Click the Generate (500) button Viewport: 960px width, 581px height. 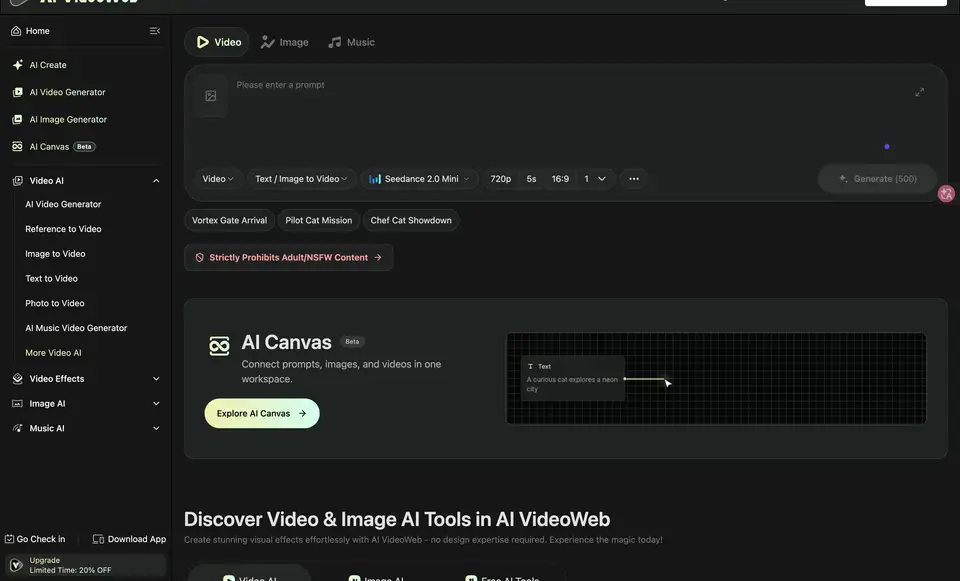coord(877,179)
